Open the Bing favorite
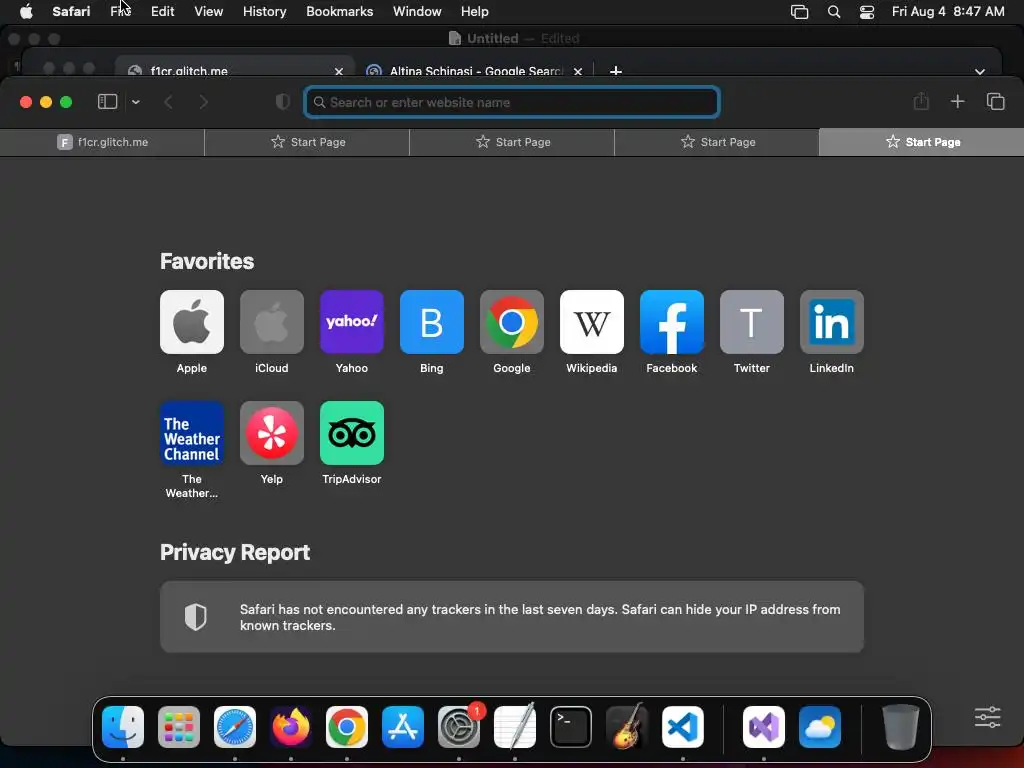 pos(432,322)
